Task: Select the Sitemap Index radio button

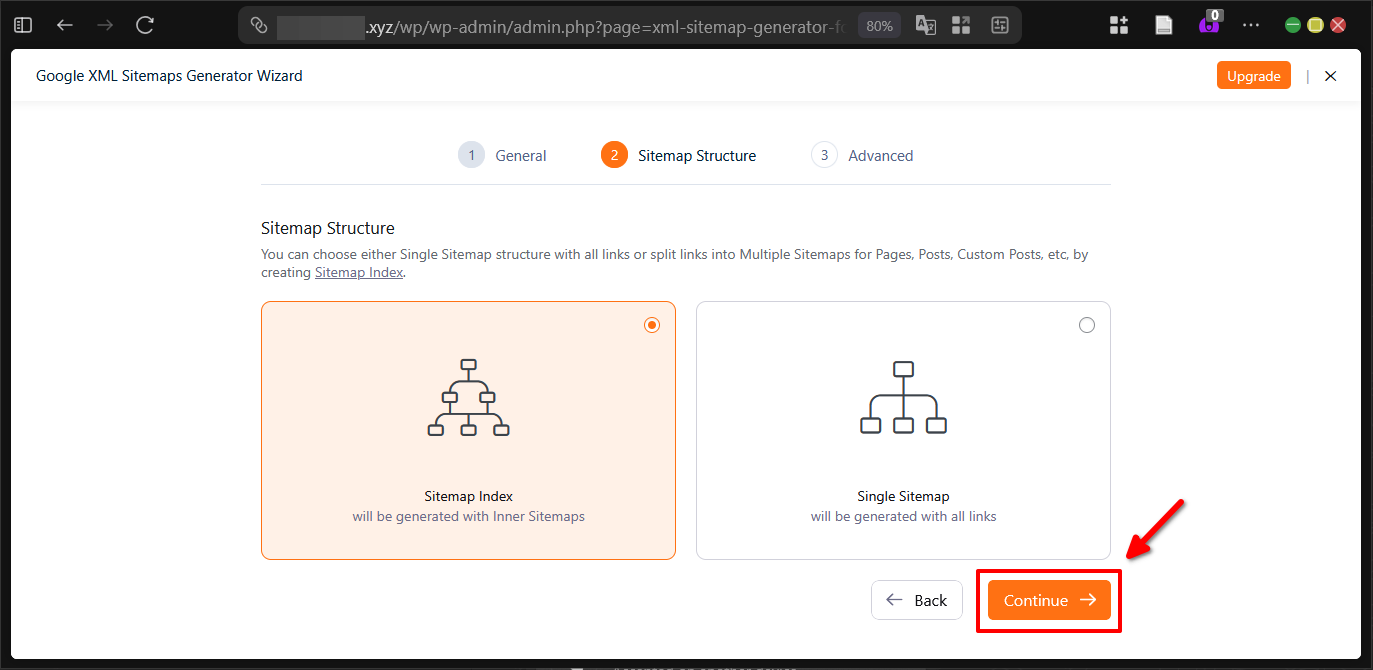Action: 652,325
